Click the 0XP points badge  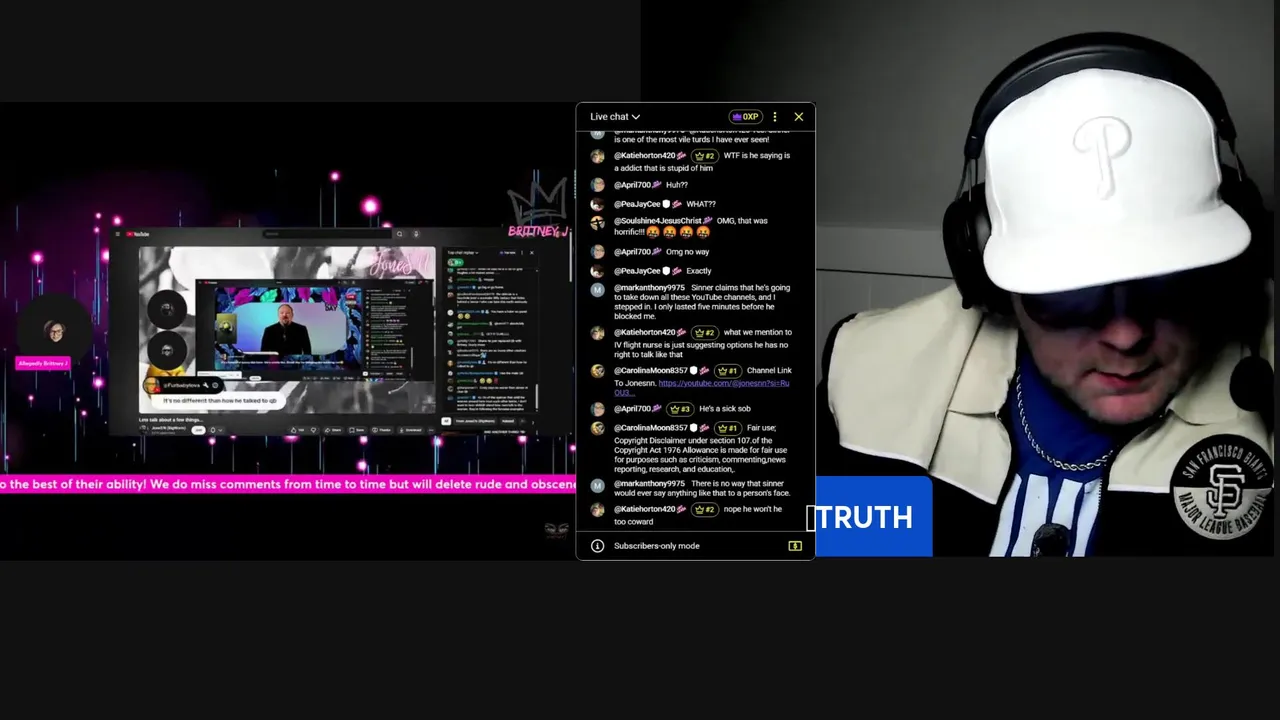point(745,117)
